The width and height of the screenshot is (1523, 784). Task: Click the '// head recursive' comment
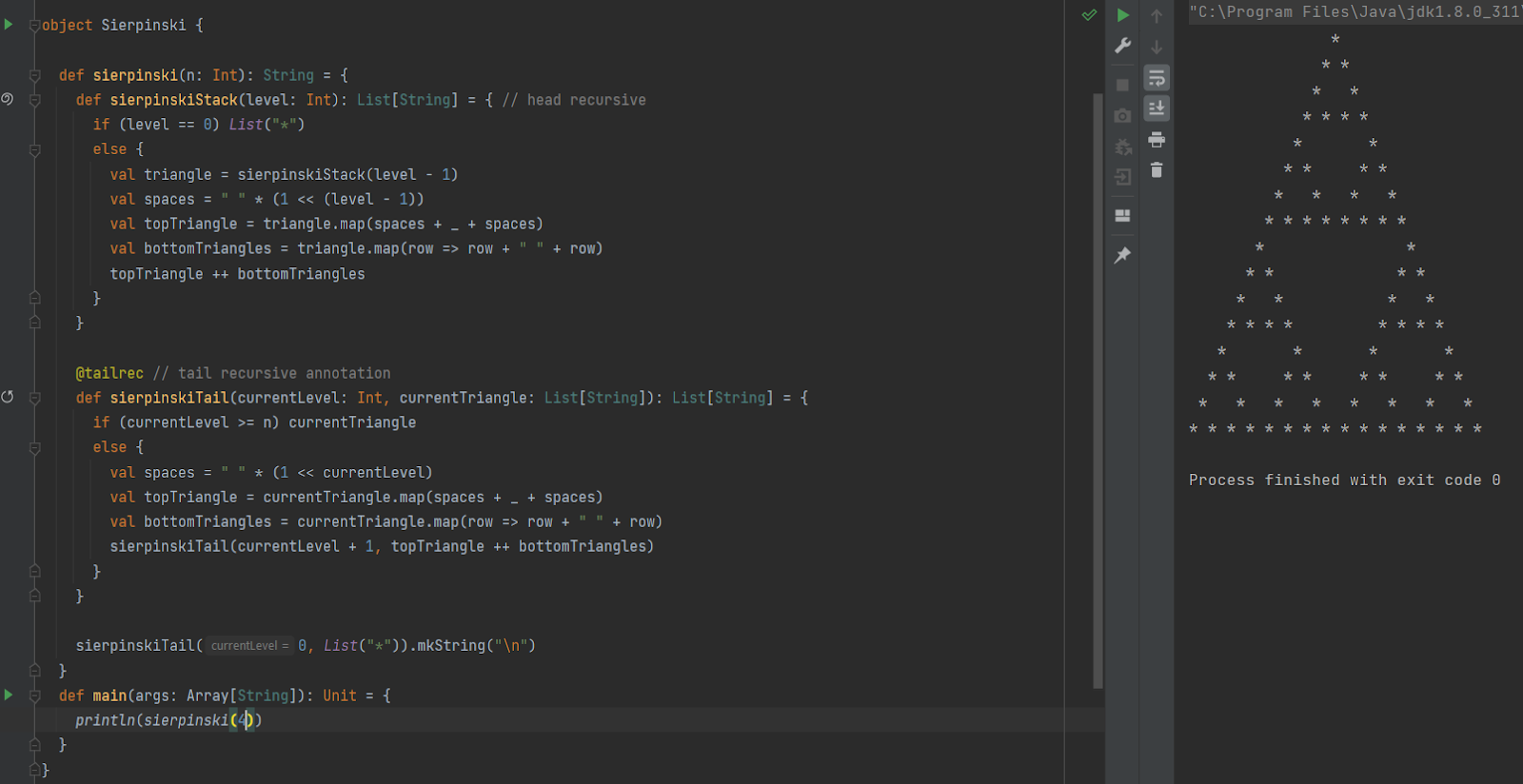(574, 100)
